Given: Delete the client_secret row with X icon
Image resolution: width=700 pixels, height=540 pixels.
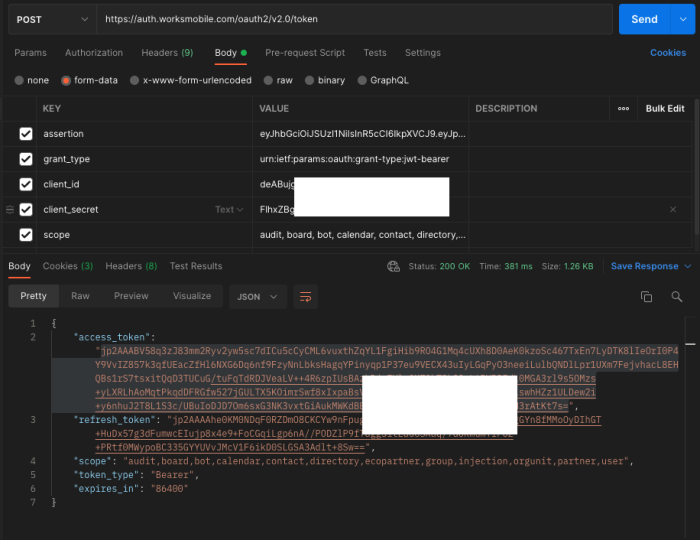Looking at the screenshot, I should point(673,209).
